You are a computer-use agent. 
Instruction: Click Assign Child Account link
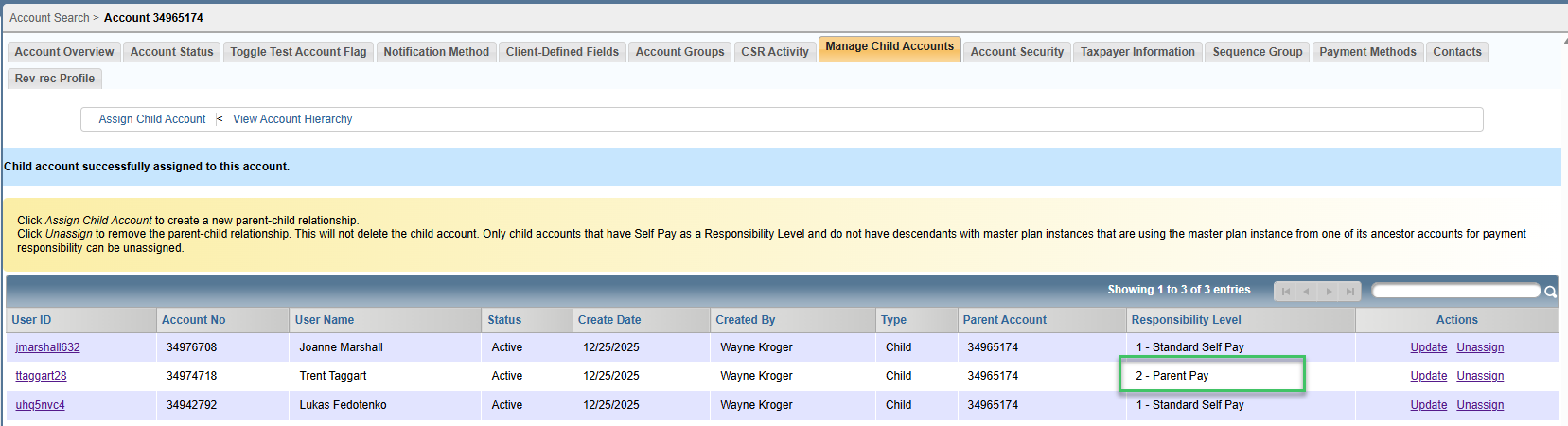coord(152,119)
